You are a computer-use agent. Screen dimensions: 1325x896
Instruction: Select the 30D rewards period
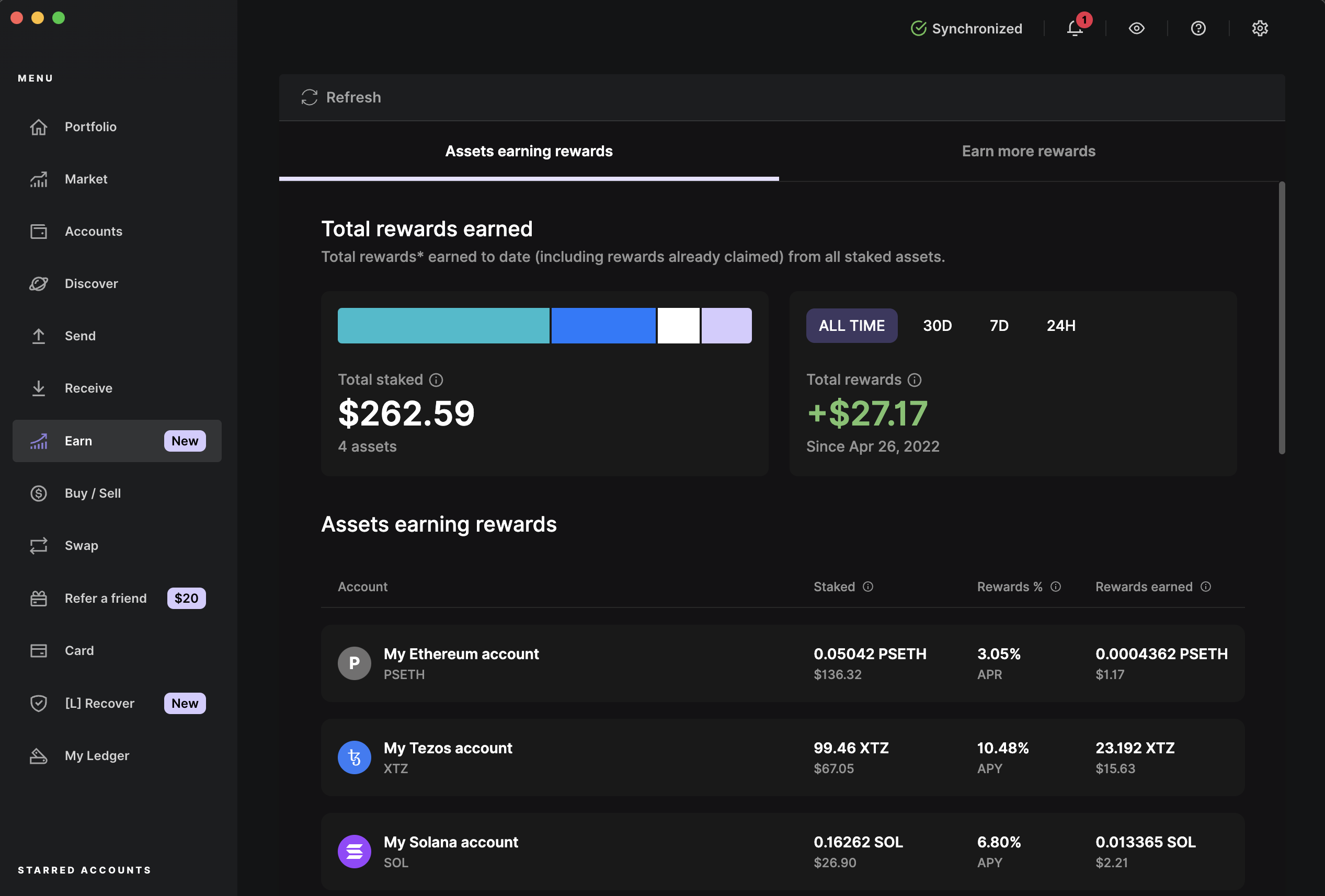coord(938,326)
